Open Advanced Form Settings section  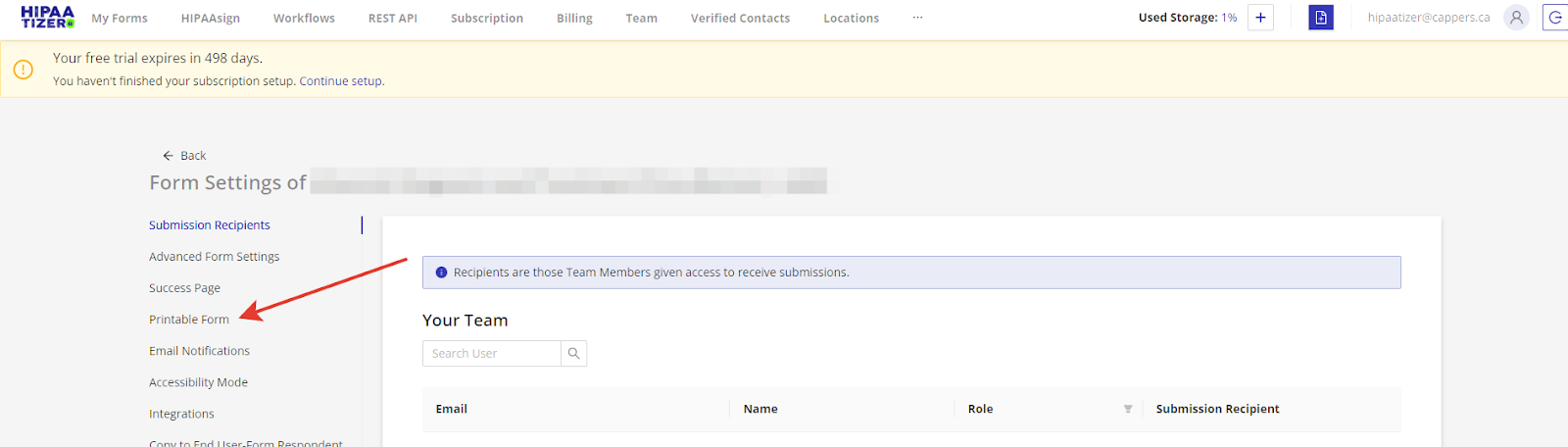coord(214,257)
